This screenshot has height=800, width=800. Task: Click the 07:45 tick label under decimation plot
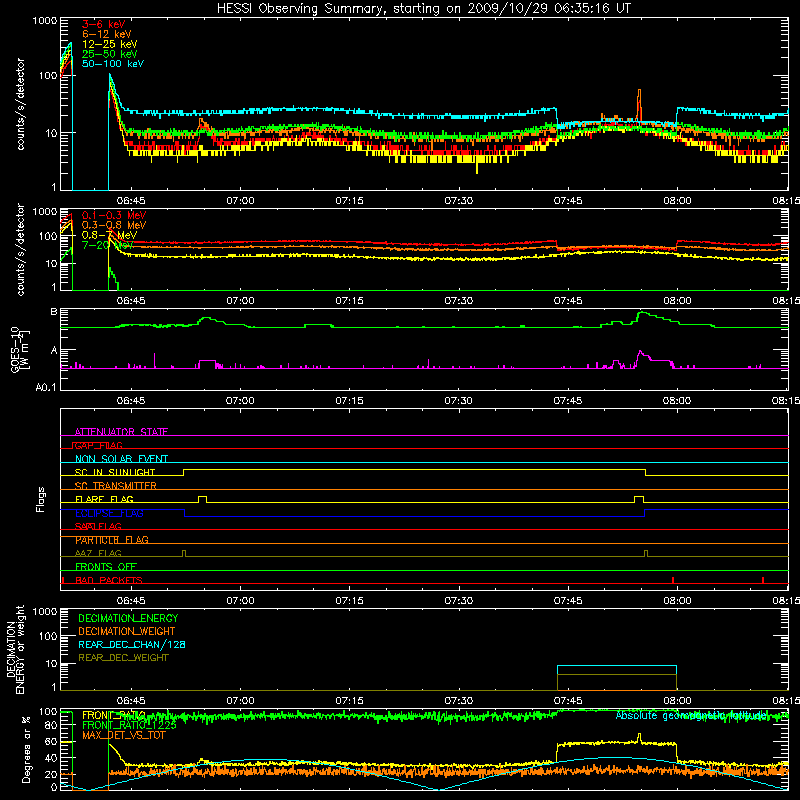click(568, 701)
